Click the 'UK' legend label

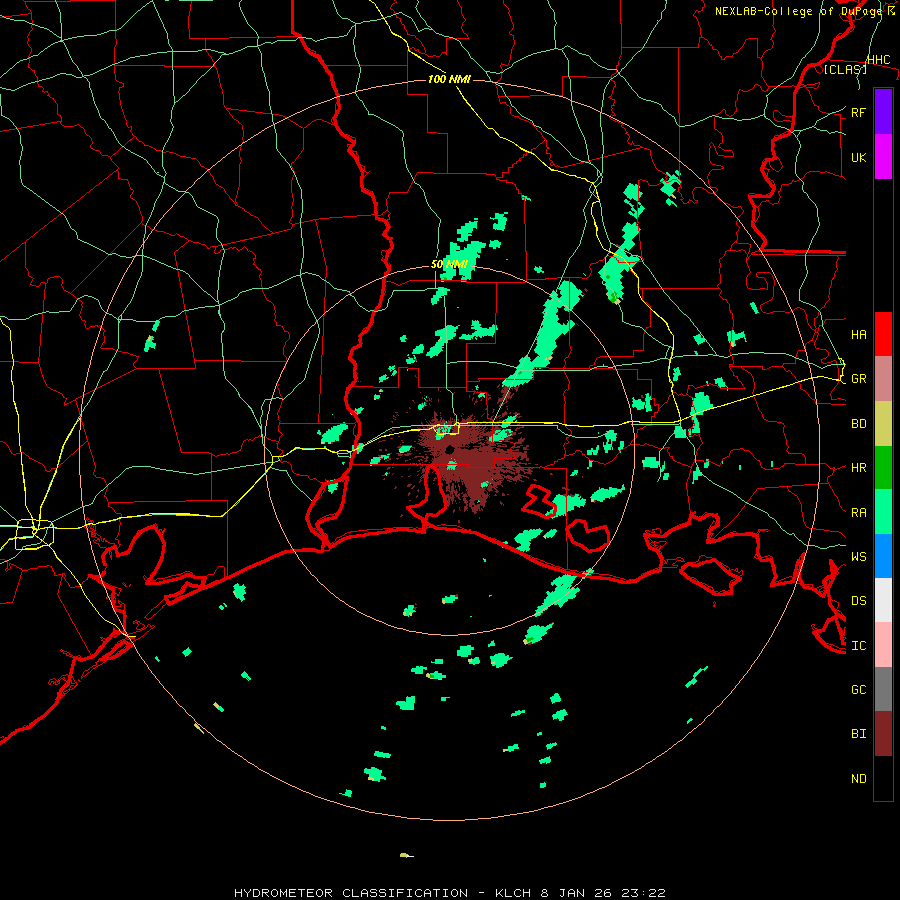(859, 157)
